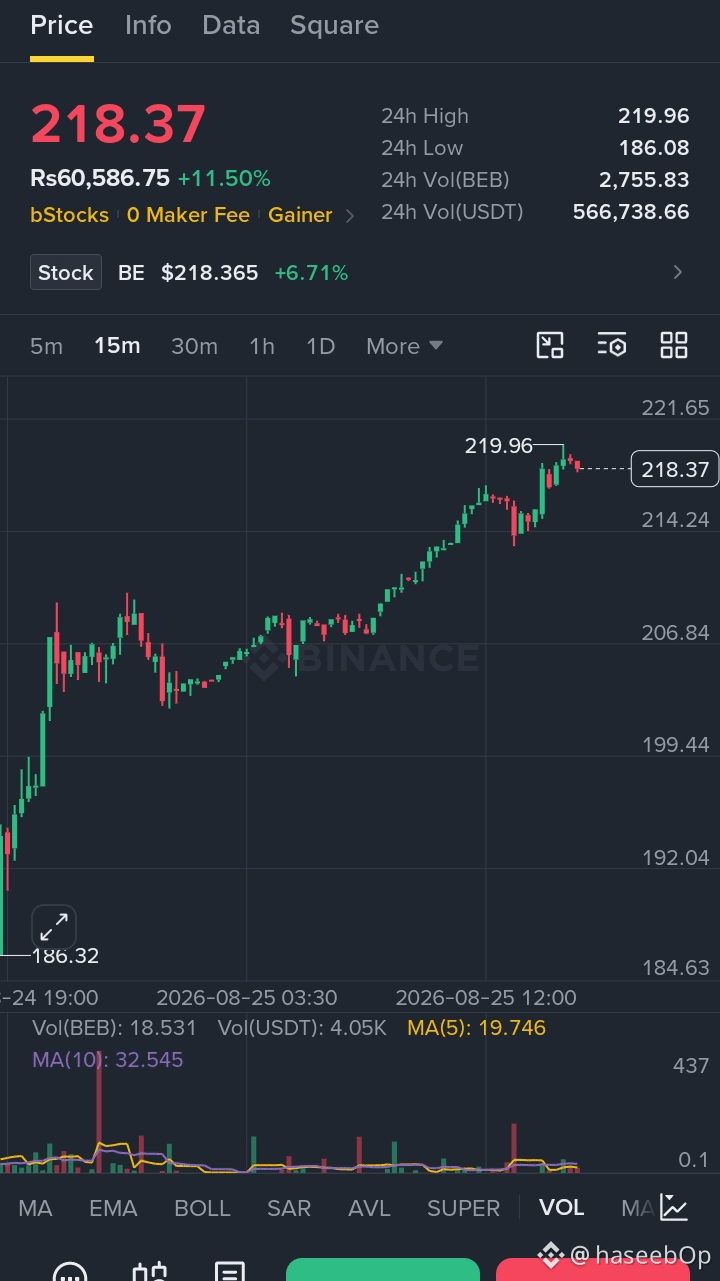Tap the 2026-08-25 12:00 time label
720x1281 pixels.
click(x=486, y=998)
